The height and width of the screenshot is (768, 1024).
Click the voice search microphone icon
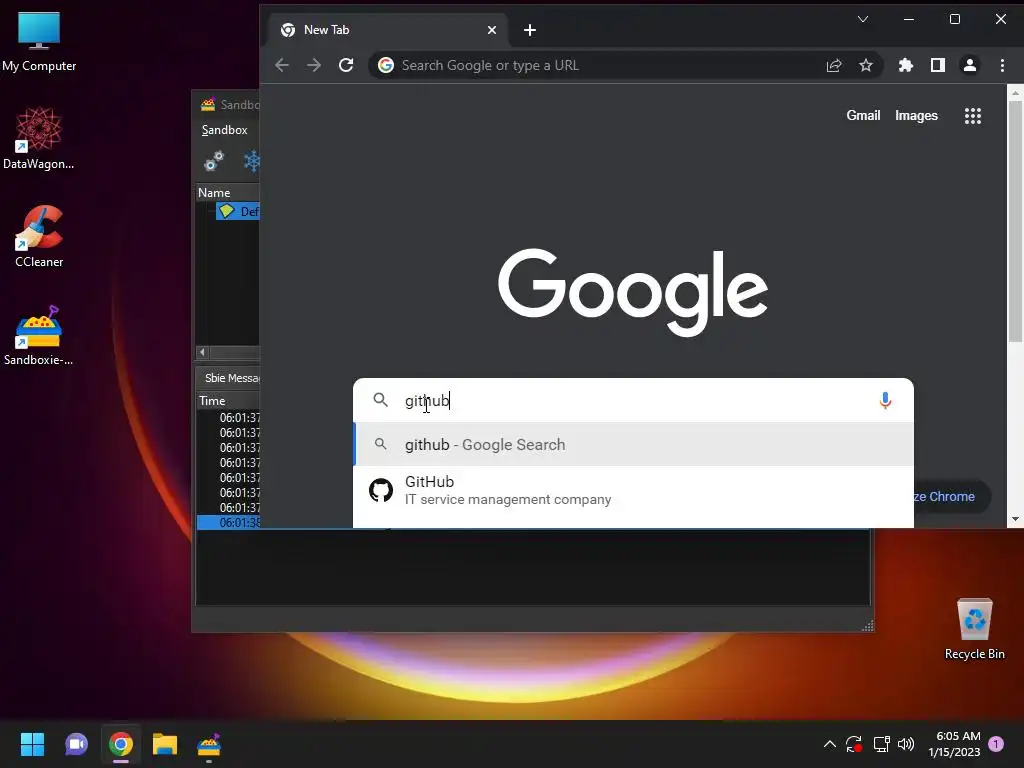point(886,400)
